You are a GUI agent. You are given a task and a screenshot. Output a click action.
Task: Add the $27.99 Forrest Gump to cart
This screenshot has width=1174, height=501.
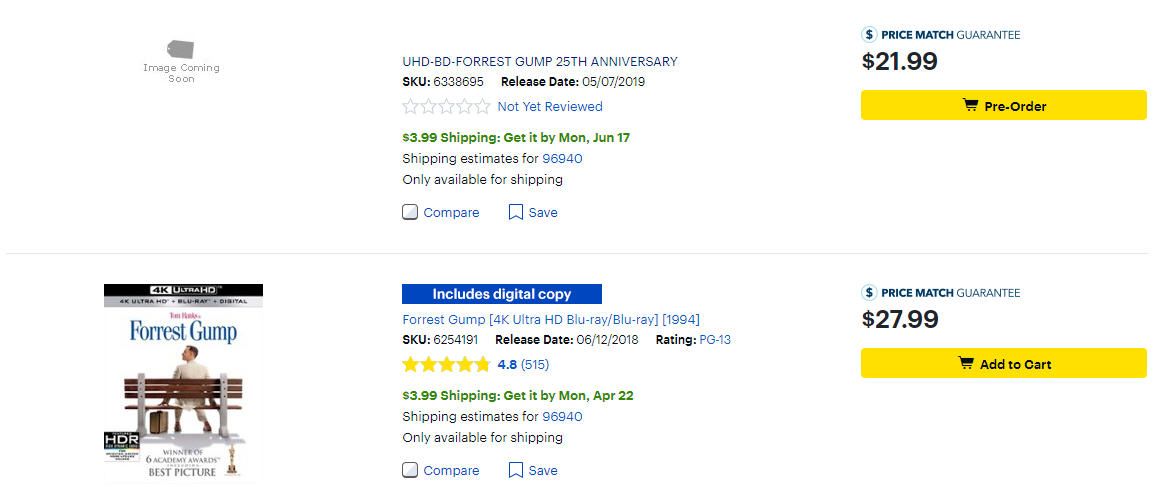pos(1003,363)
